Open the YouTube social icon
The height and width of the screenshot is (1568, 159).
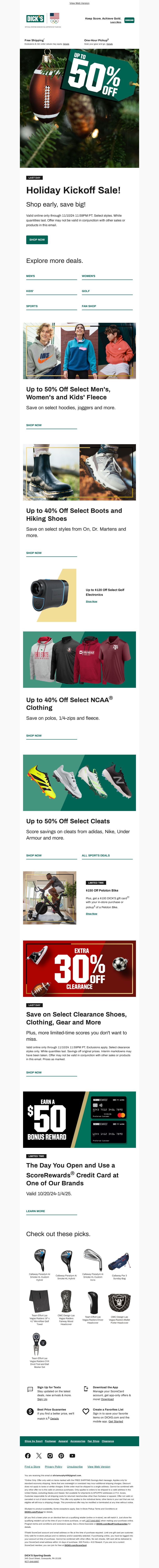click(73, 1455)
